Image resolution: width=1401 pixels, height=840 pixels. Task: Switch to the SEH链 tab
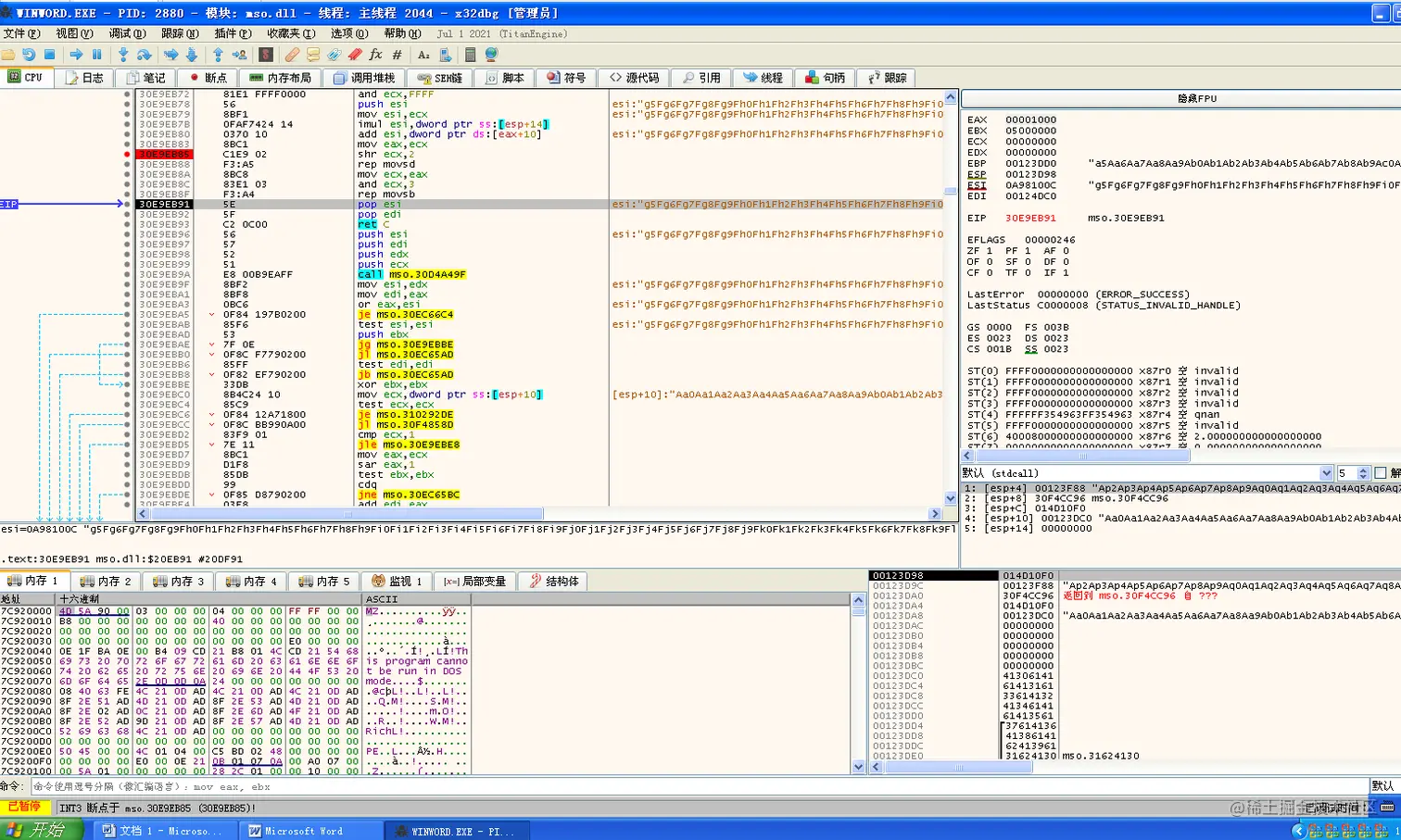tap(440, 78)
